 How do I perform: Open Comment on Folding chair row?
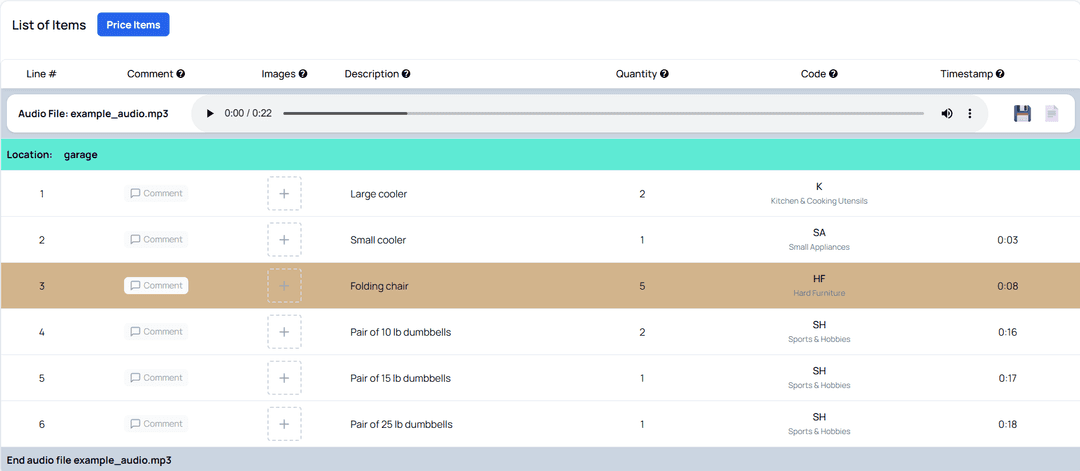coord(156,286)
